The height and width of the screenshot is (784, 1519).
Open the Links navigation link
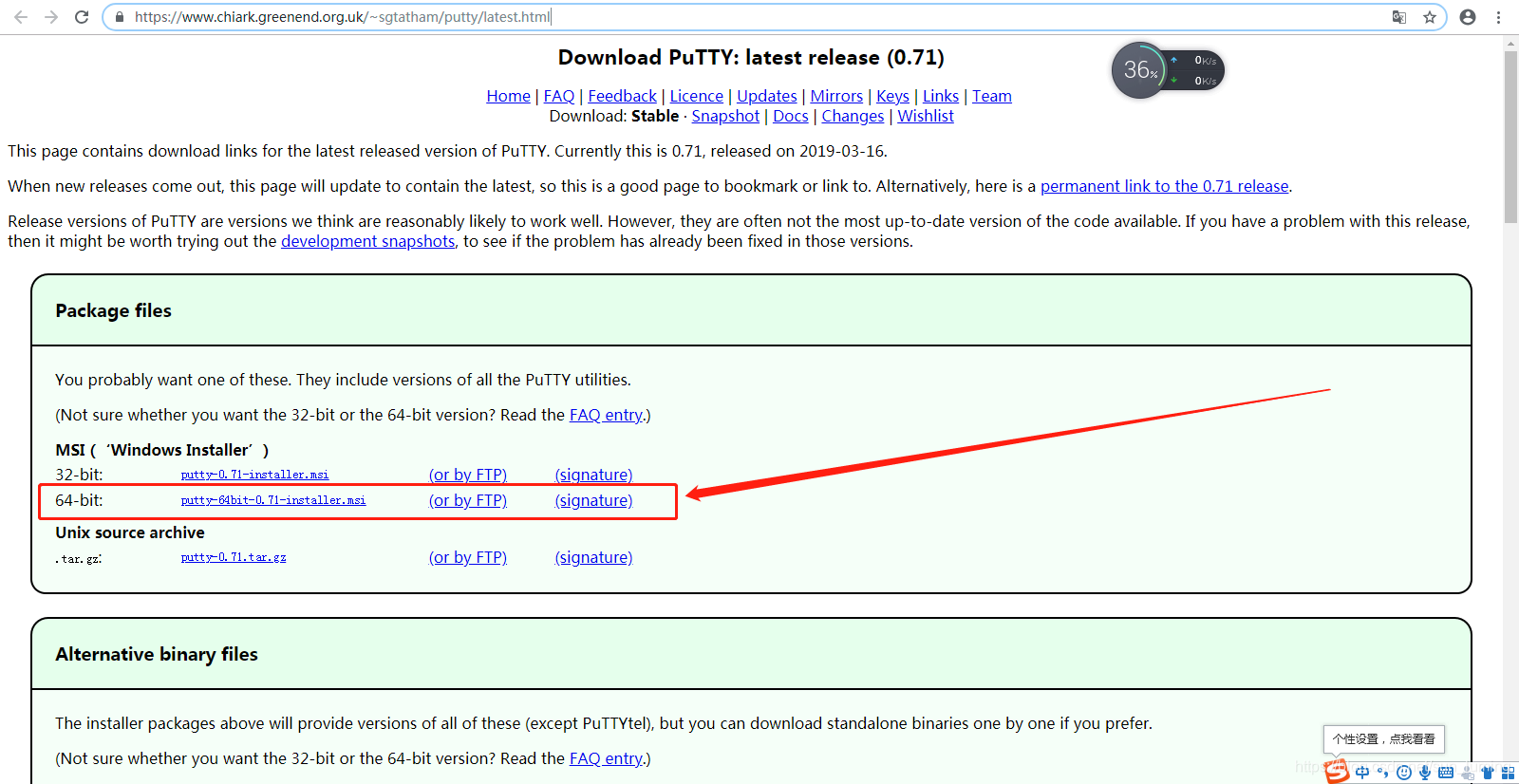pos(941,96)
